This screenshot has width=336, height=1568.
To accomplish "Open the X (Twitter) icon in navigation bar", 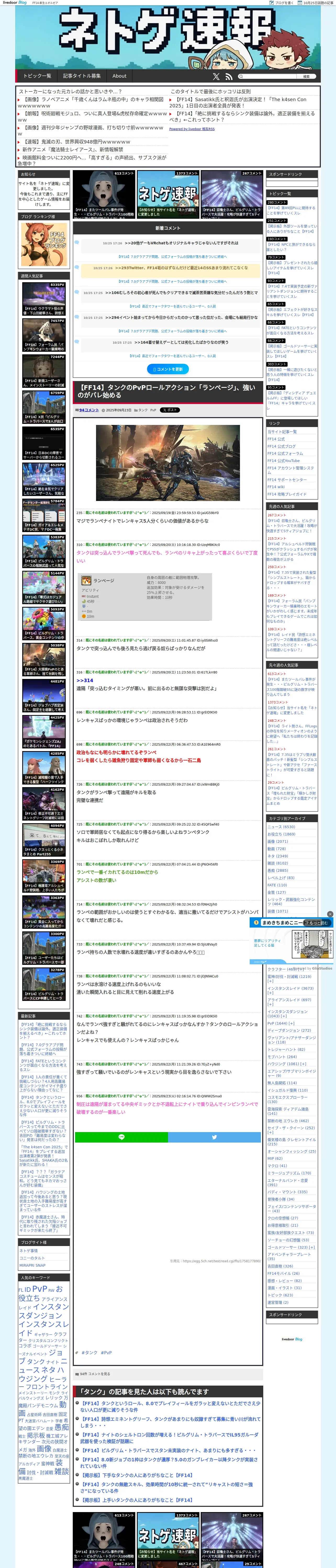I will coord(216,76).
